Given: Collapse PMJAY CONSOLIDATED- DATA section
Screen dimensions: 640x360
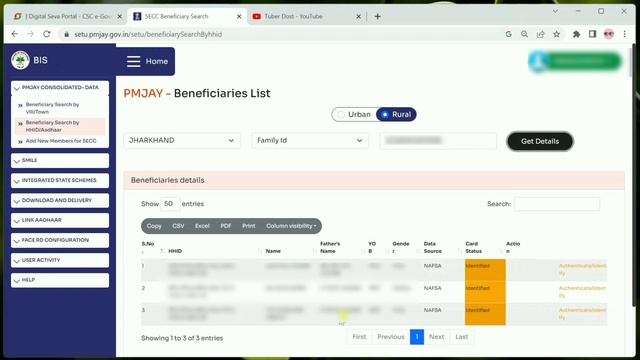Looking at the screenshot, I should [x=60, y=88].
